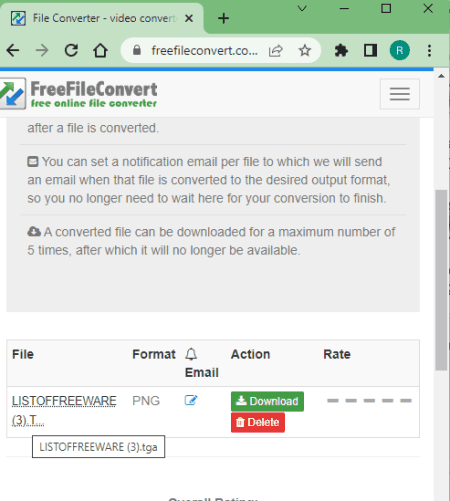Click the Action column header

tap(250, 354)
